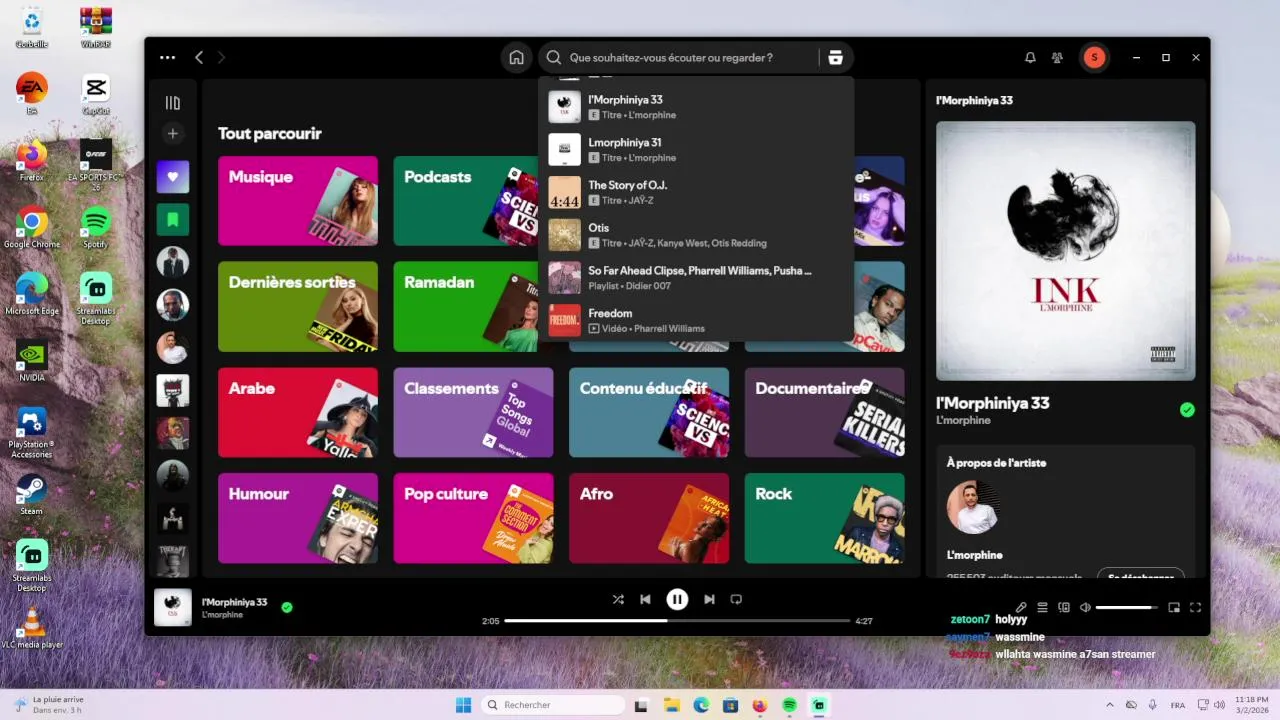Open Friend Activity people icon
1280x720 pixels.
(x=1057, y=58)
